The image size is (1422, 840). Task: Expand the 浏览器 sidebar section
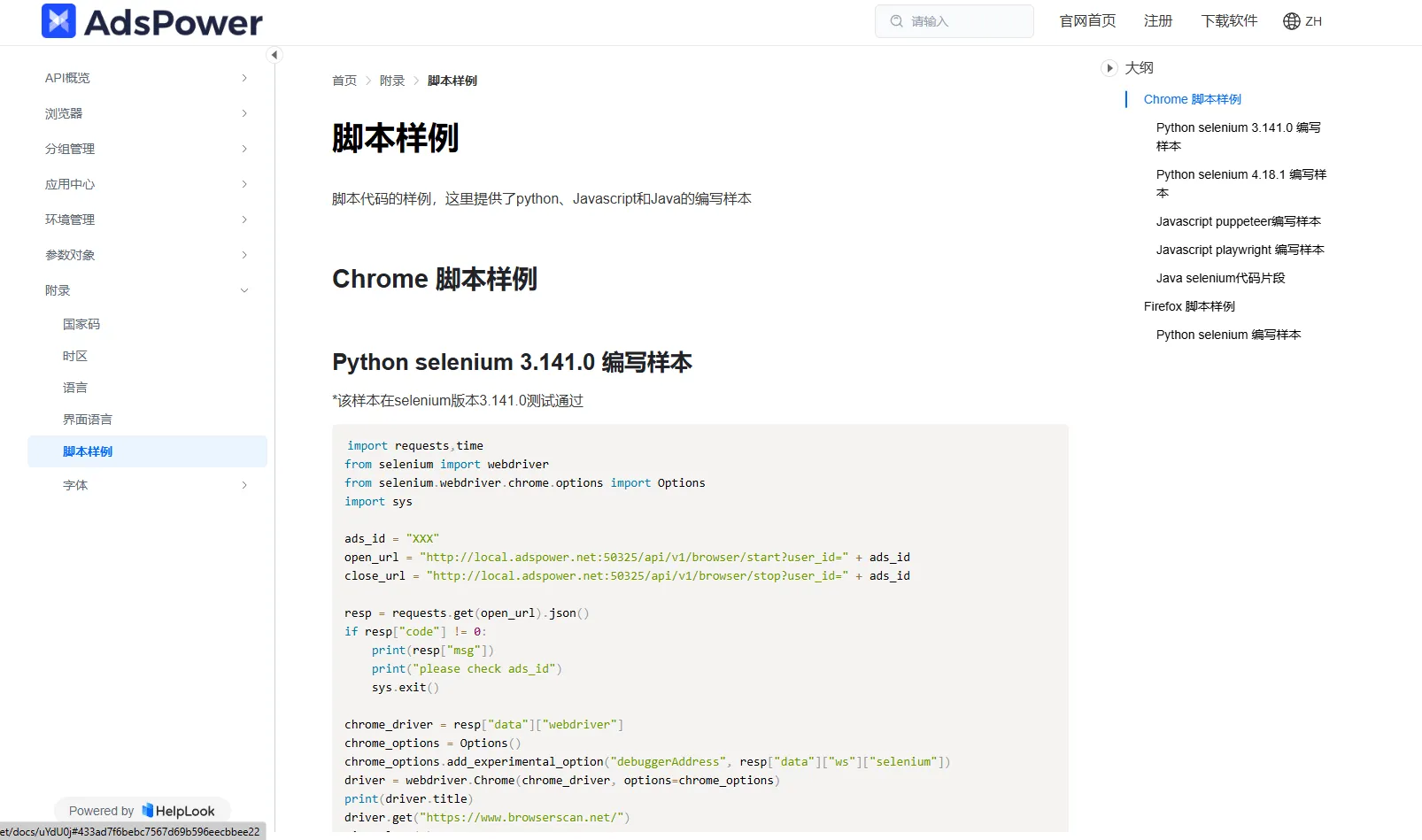pyautogui.click(x=244, y=113)
